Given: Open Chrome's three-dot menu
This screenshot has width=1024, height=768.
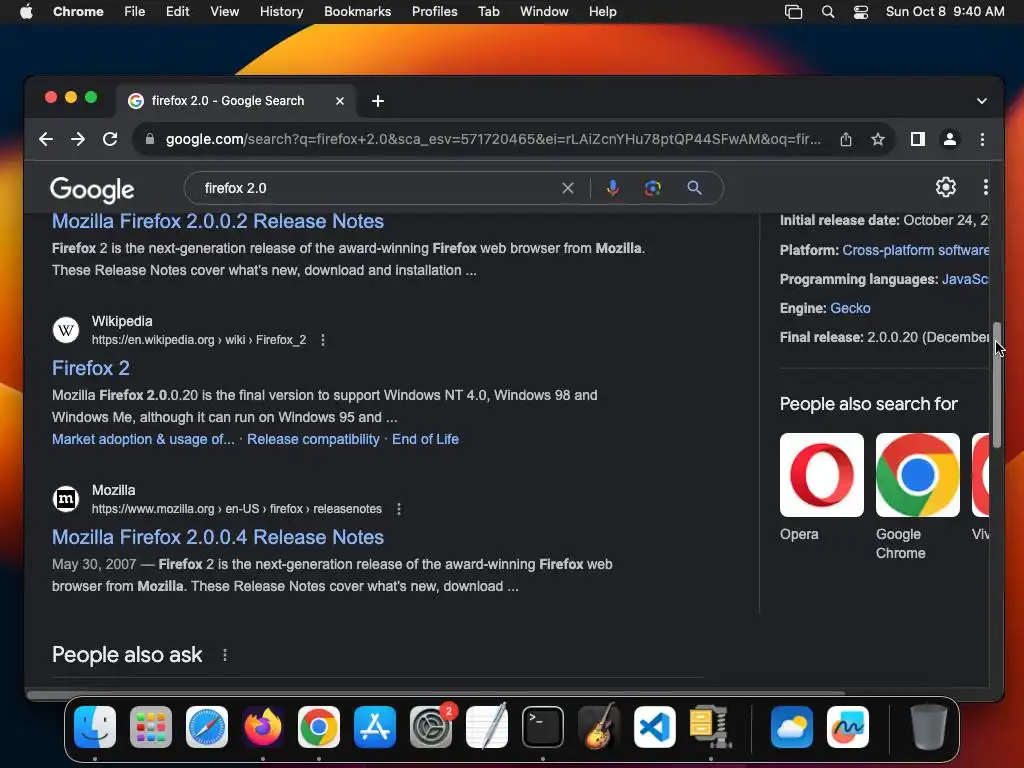Looking at the screenshot, I should point(982,139).
